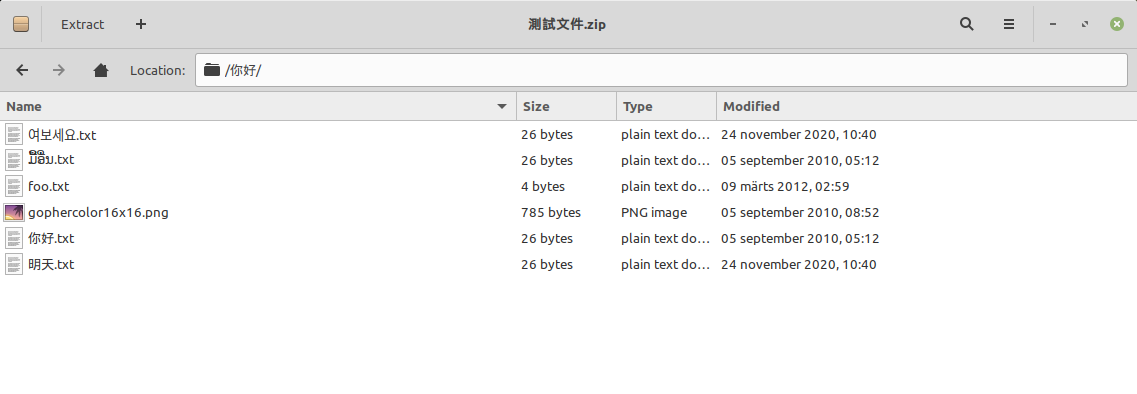Click the modified date of 明天.txt
The width and height of the screenshot is (1137, 394).
click(x=798, y=265)
